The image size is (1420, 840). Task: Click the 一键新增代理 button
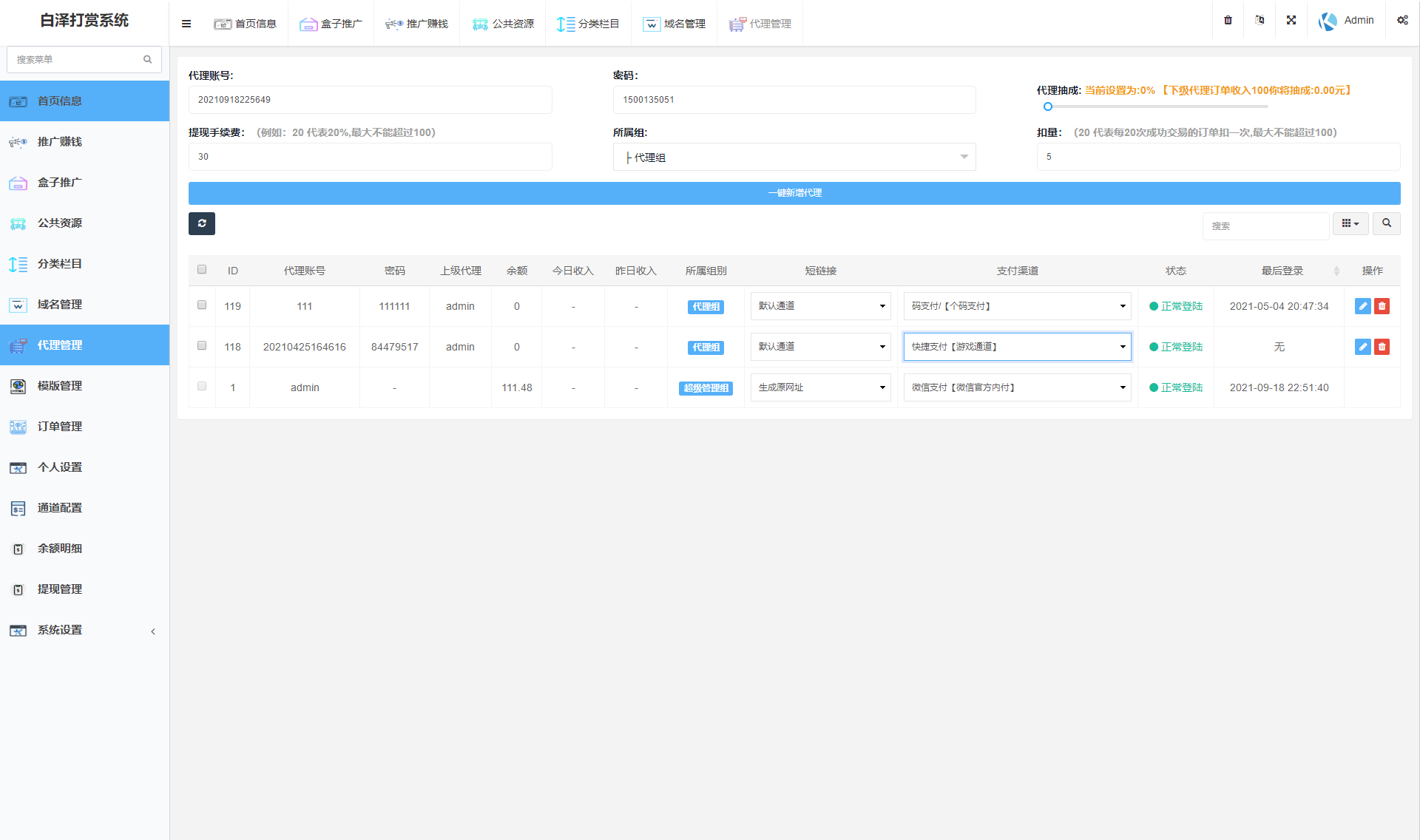(794, 193)
